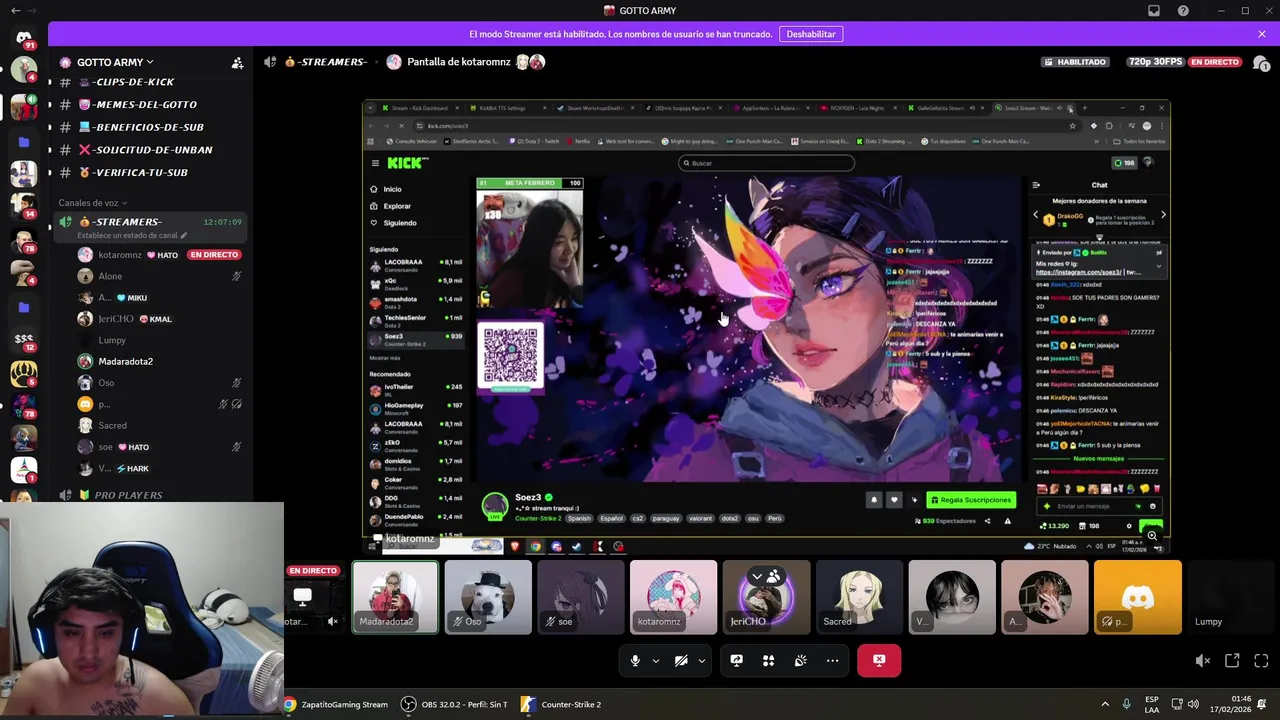Select the Lumpy participant tile
Viewport: 1280px width, 720px height.
click(1231, 597)
